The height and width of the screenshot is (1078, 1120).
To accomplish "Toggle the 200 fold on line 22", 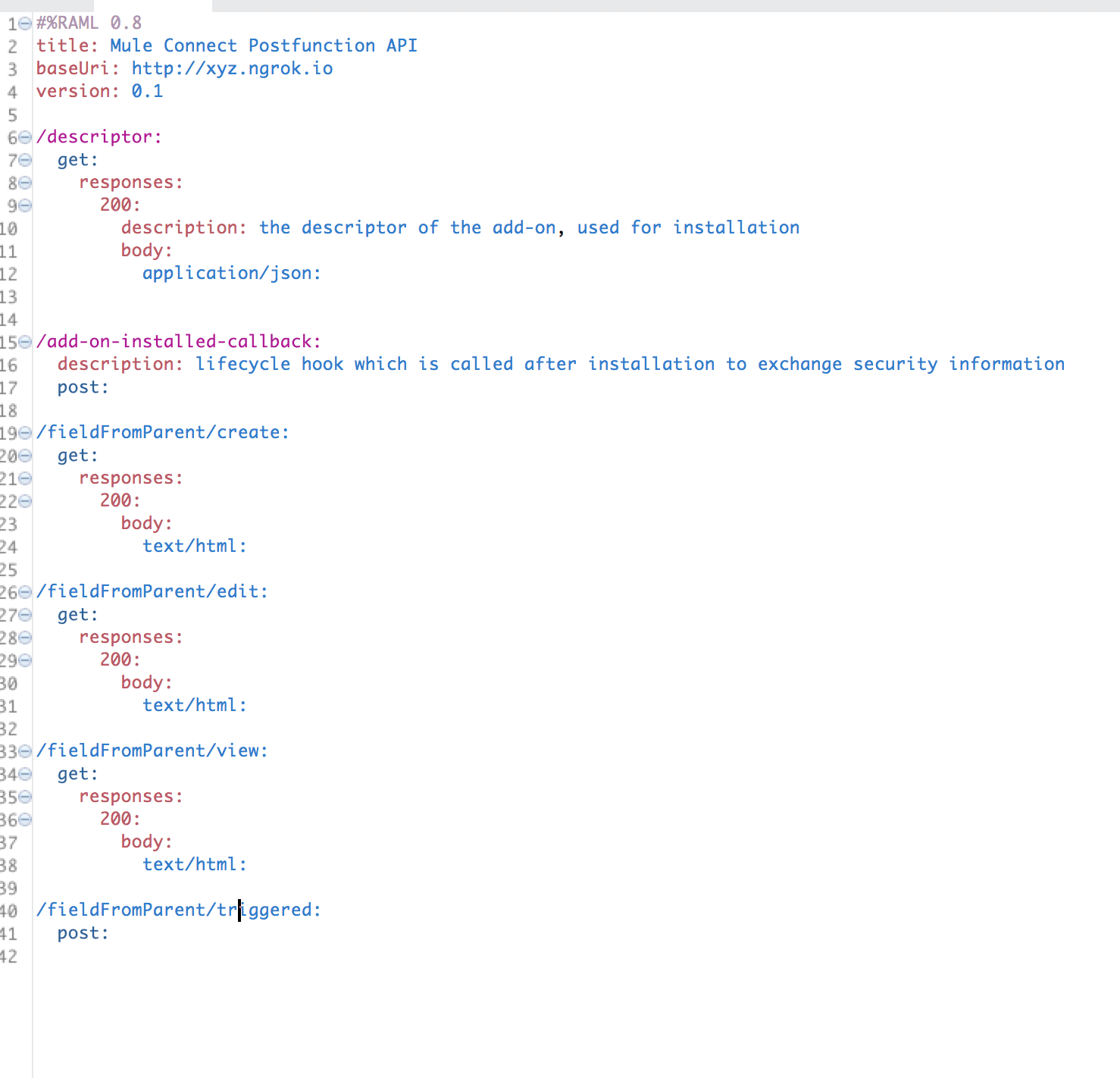I will tap(24, 502).
